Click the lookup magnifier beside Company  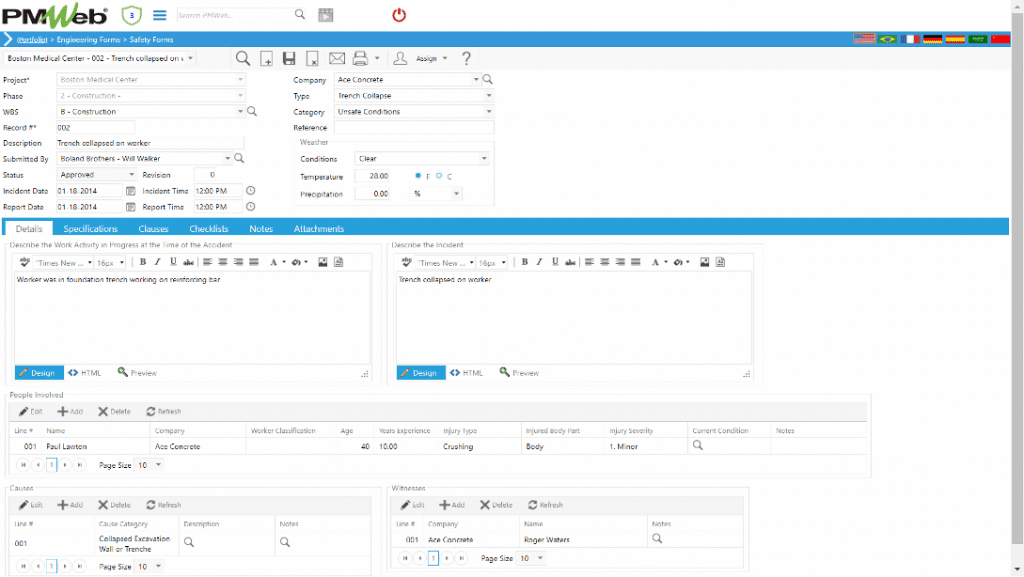[x=487, y=79]
